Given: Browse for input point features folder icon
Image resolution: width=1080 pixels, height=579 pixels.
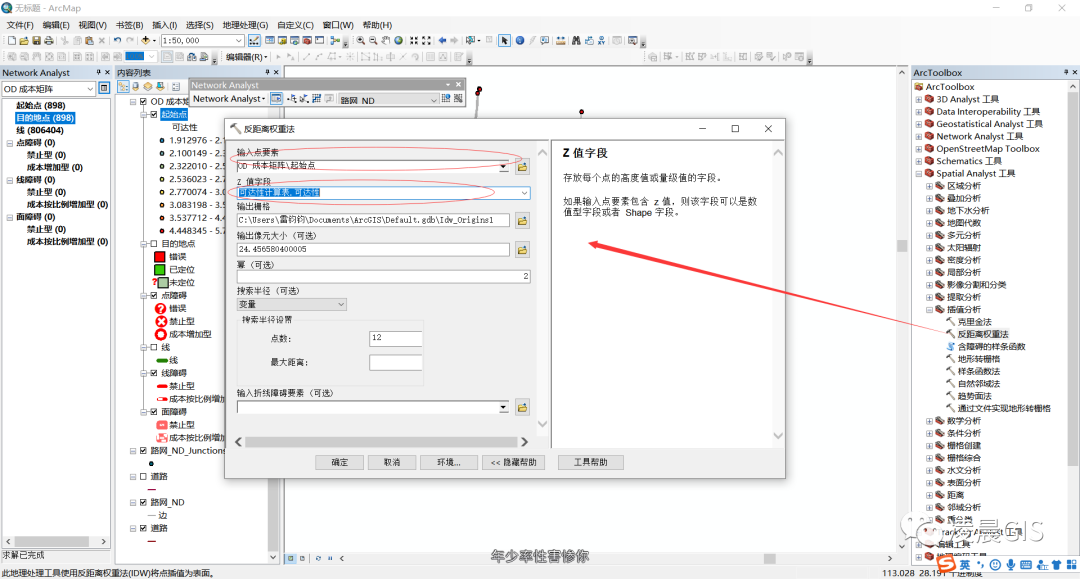Looking at the screenshot, I should pos(522,167).
